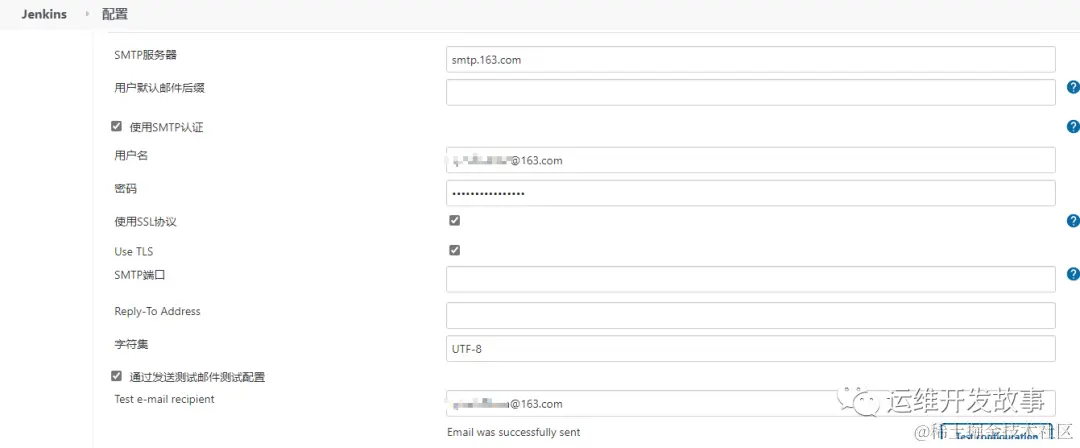Image resolution: width=1080 pixels, height=448 pixels.
Task: Focus the 密码 password field
Action: tap(751, 193)
